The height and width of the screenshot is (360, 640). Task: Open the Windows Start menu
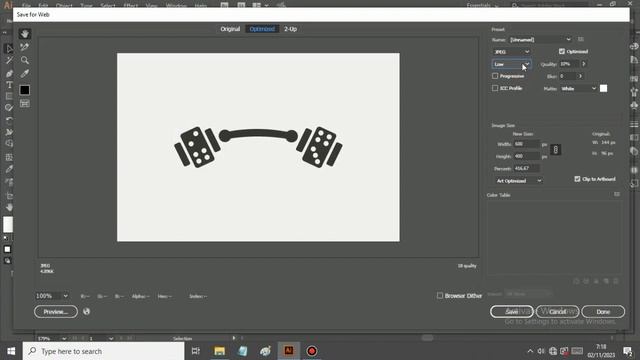pyautogui.click(x=11, y=351)
